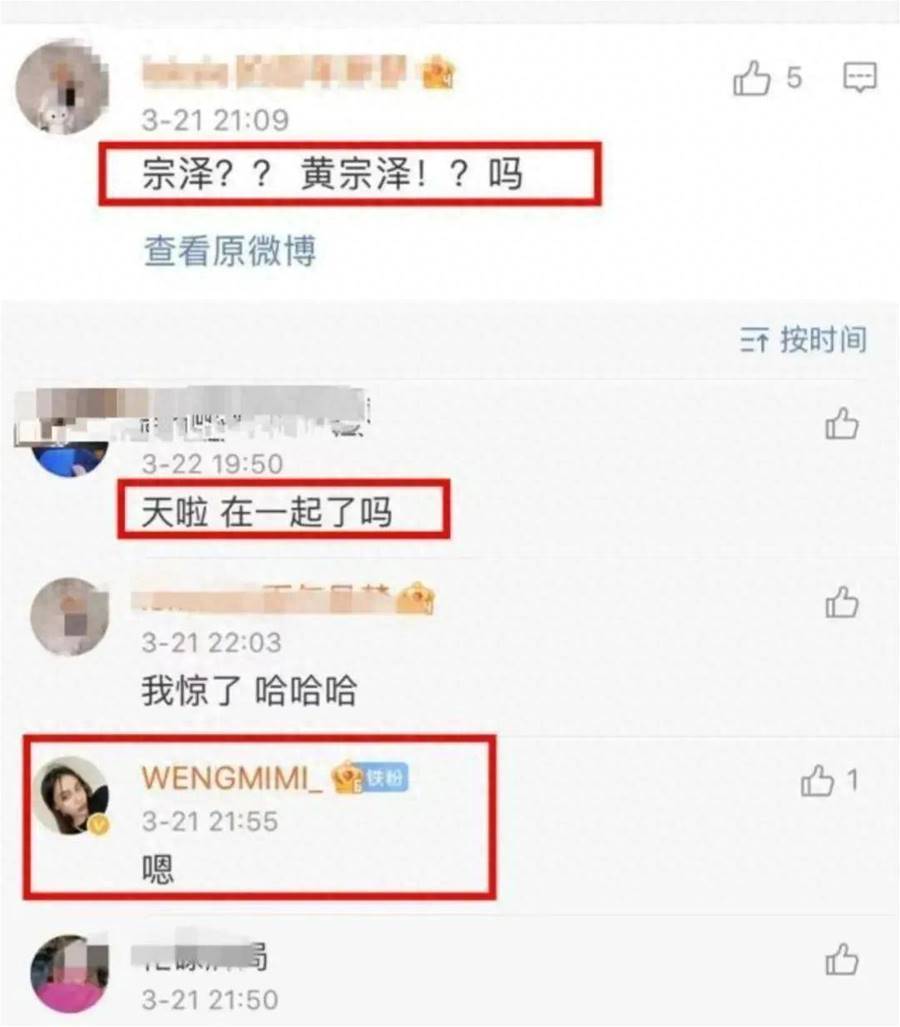Screen dimensions: 900x1027
Task: Open the reply icon on the top comment
Action: pos(859,78)
